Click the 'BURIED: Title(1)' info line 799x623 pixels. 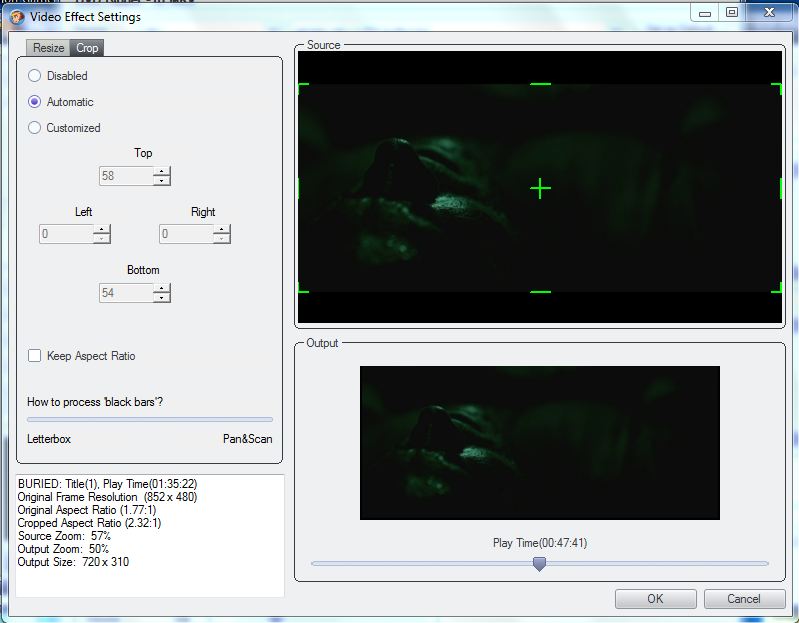(x=107, y=483)
